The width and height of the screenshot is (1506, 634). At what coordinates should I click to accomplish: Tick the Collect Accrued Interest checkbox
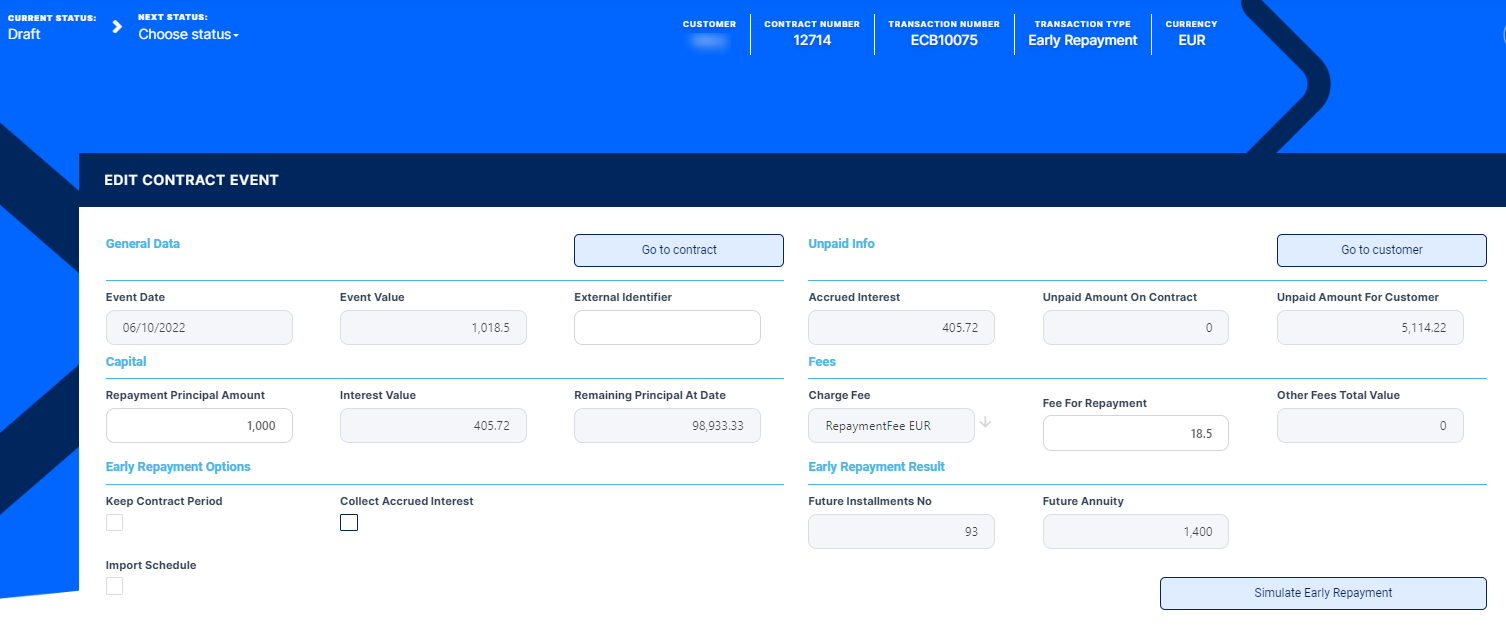point(349,522)
